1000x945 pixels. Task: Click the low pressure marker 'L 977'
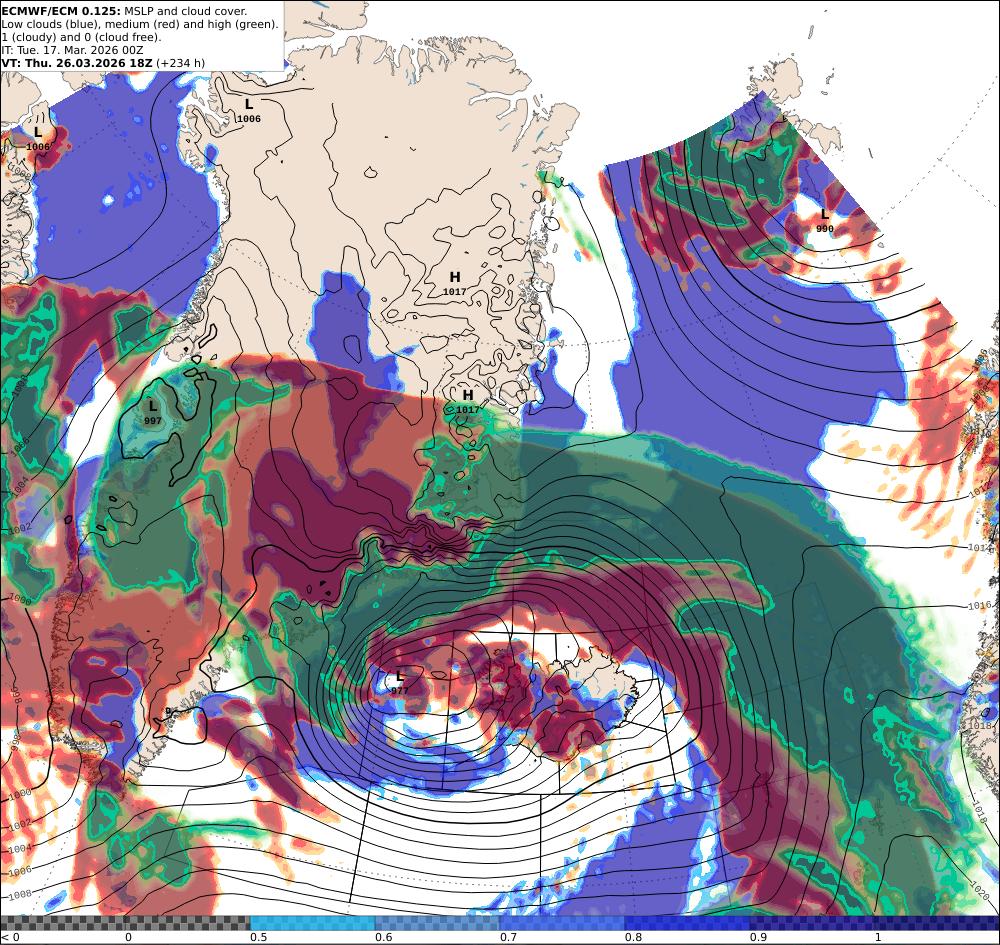point(400,682)
